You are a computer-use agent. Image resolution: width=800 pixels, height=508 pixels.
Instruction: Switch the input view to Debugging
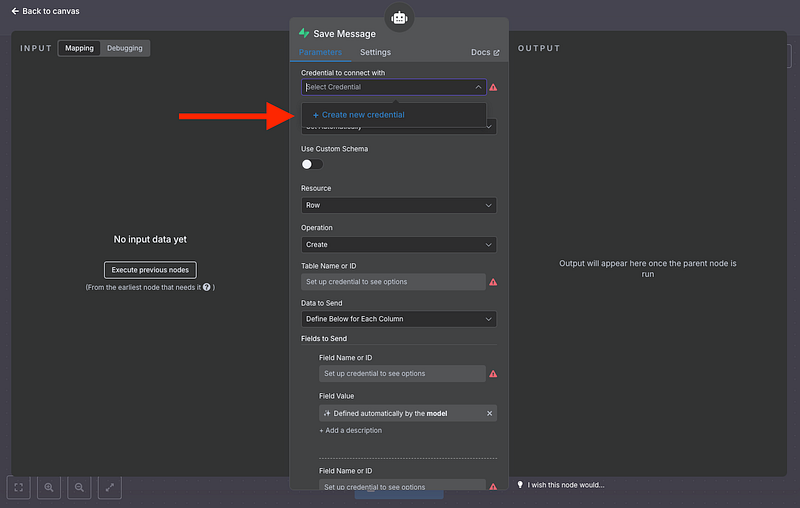coord(125,48)
